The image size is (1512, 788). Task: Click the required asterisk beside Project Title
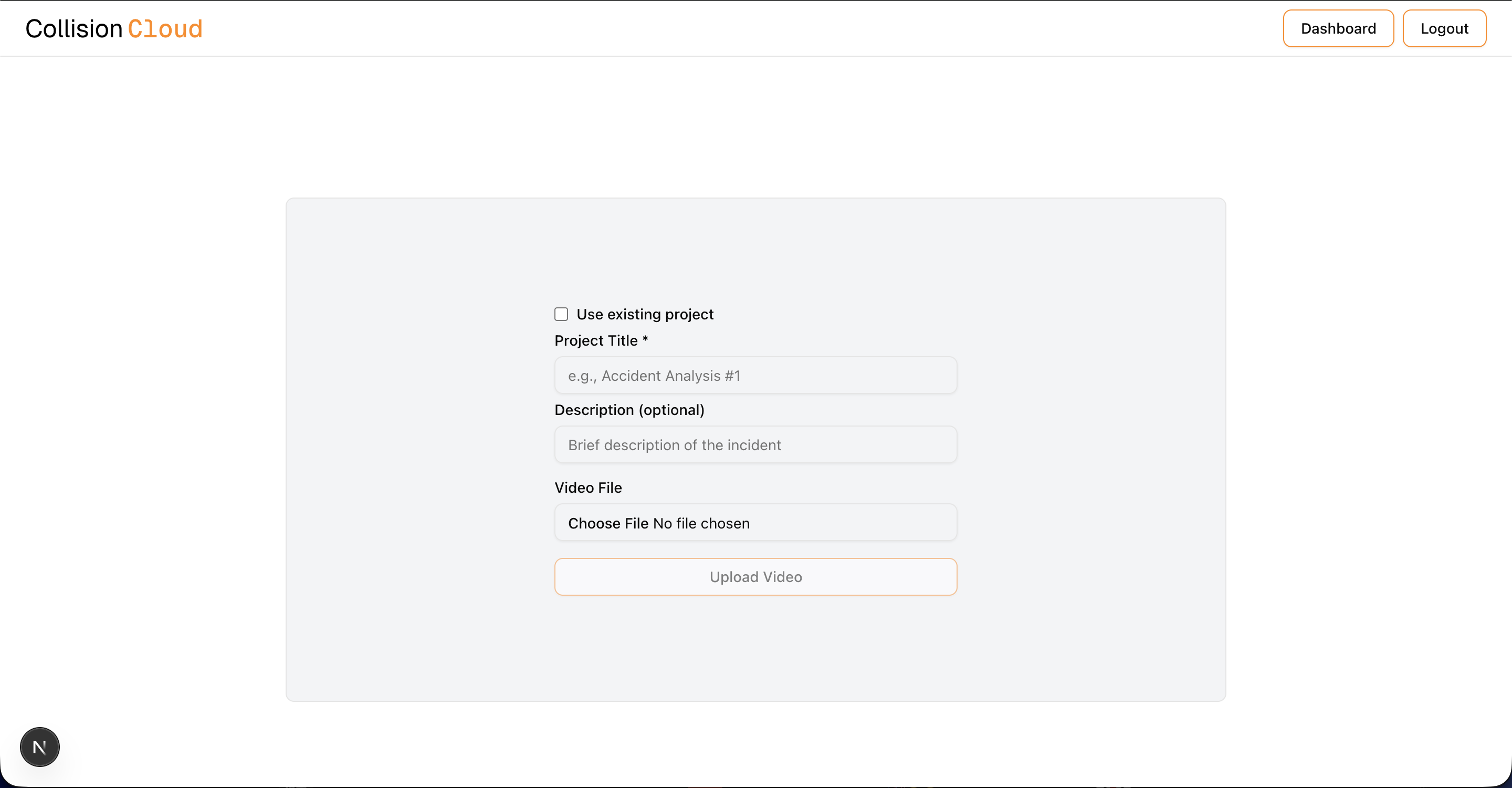(645, 339)
